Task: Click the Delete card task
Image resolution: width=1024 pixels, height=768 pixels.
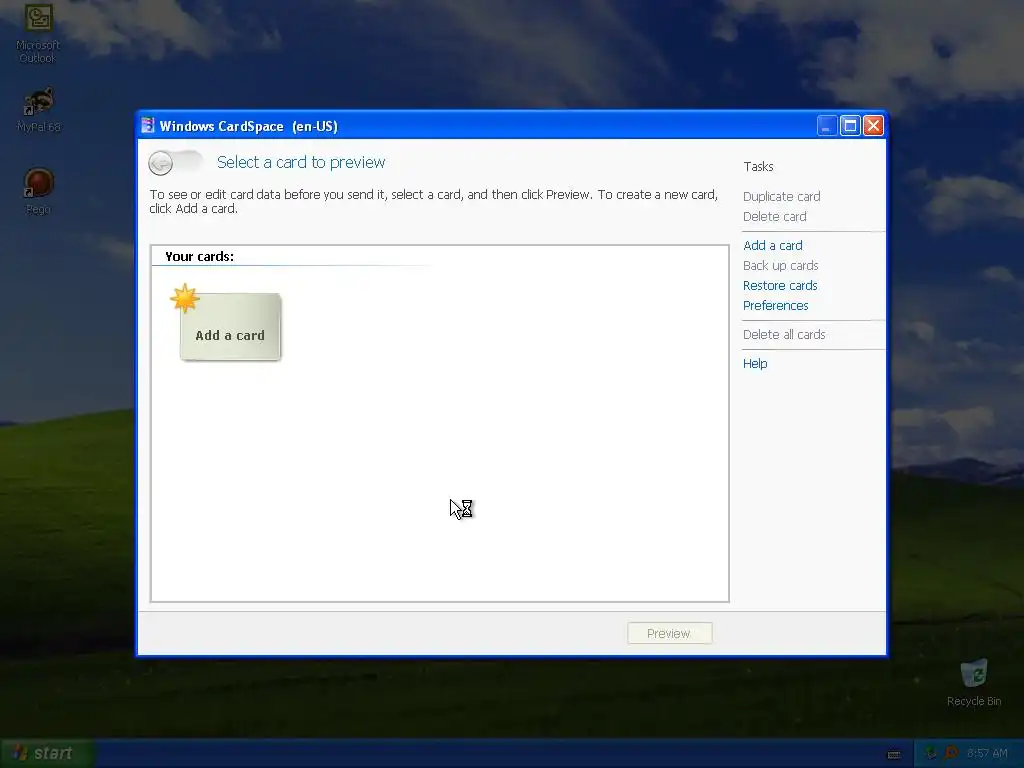Action: [x=775, y=216]
